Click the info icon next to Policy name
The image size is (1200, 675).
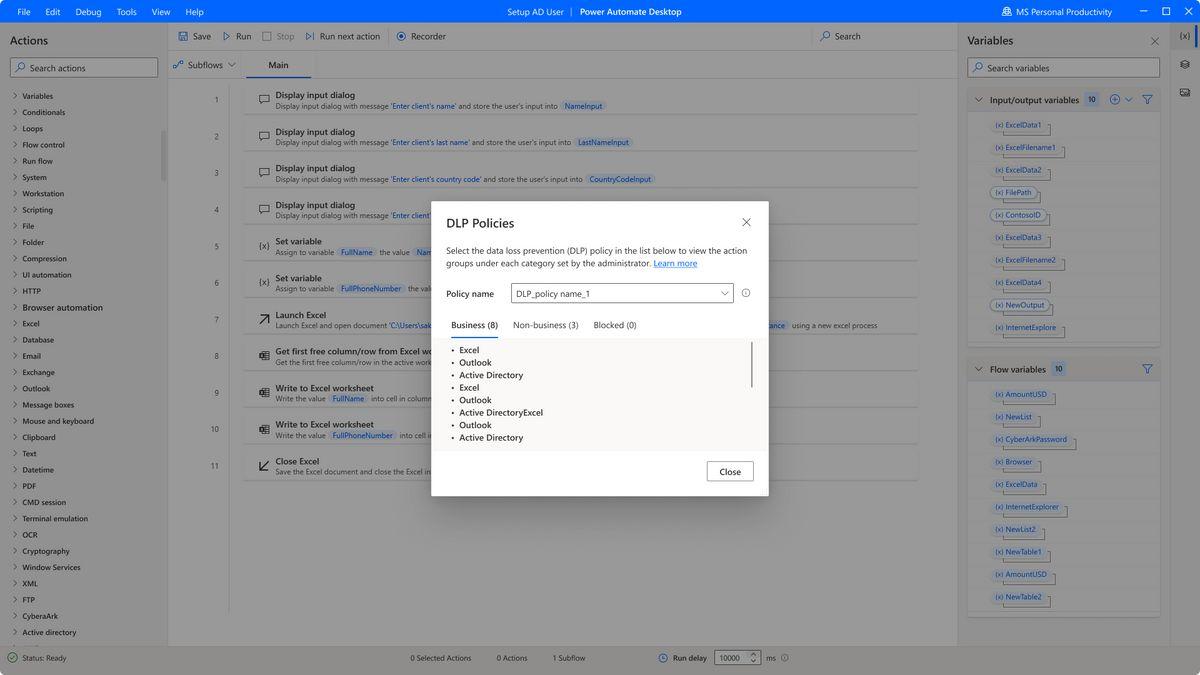[x=746, y=293]
